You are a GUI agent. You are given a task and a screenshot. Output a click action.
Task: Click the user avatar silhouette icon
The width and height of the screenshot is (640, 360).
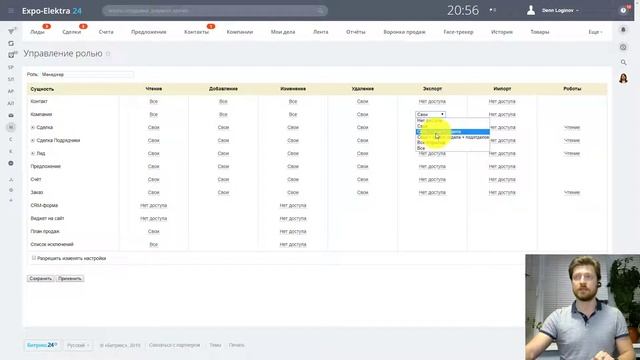[x=531, y=10]
